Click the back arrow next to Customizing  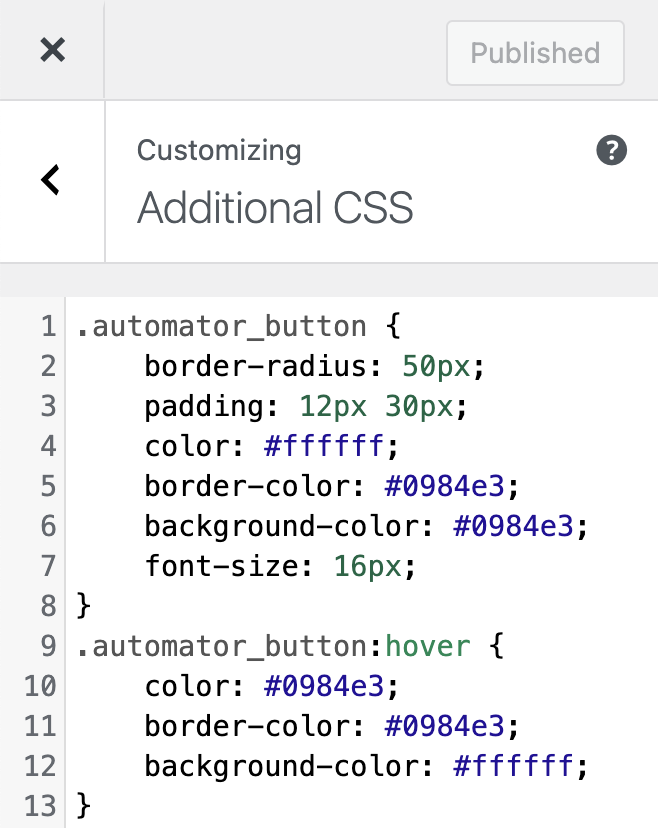pyautogui.click(x=48, y=180)
